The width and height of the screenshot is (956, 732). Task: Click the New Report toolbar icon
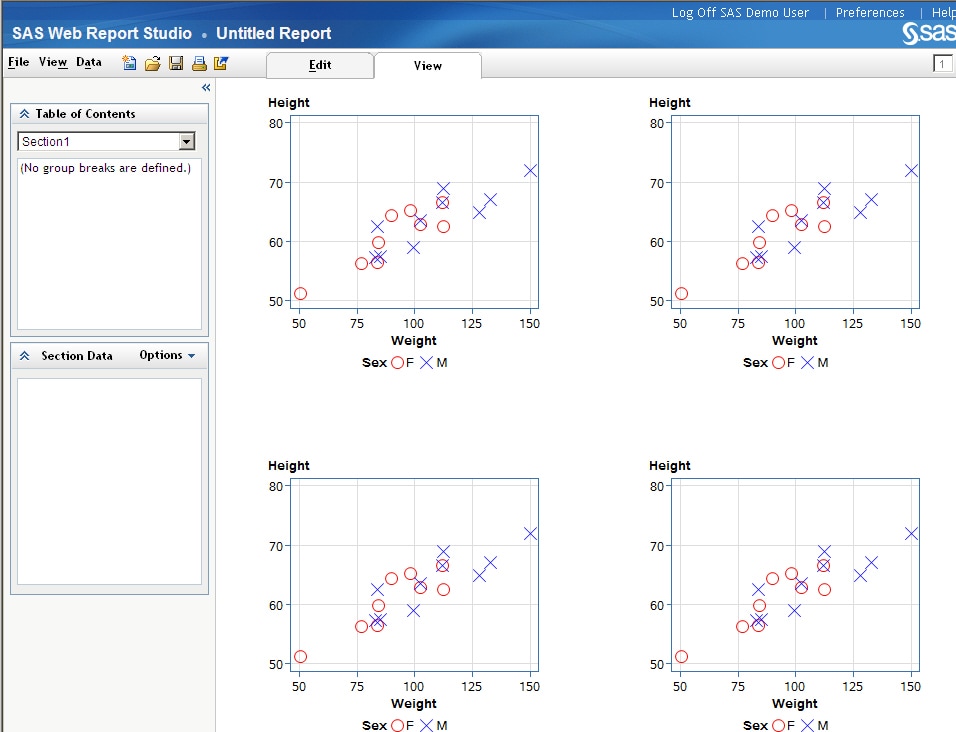130,63
